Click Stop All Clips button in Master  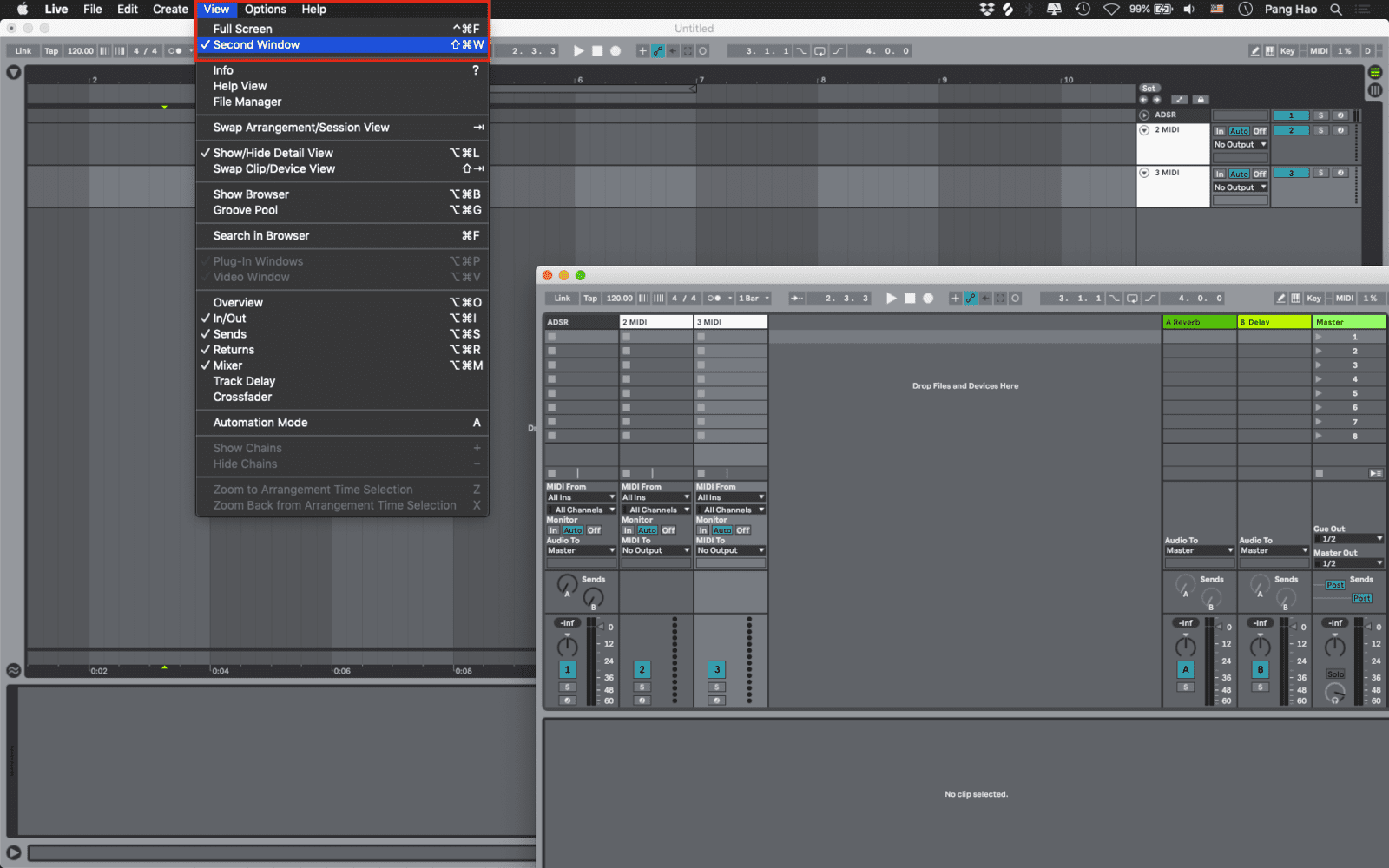point(1320,473)
